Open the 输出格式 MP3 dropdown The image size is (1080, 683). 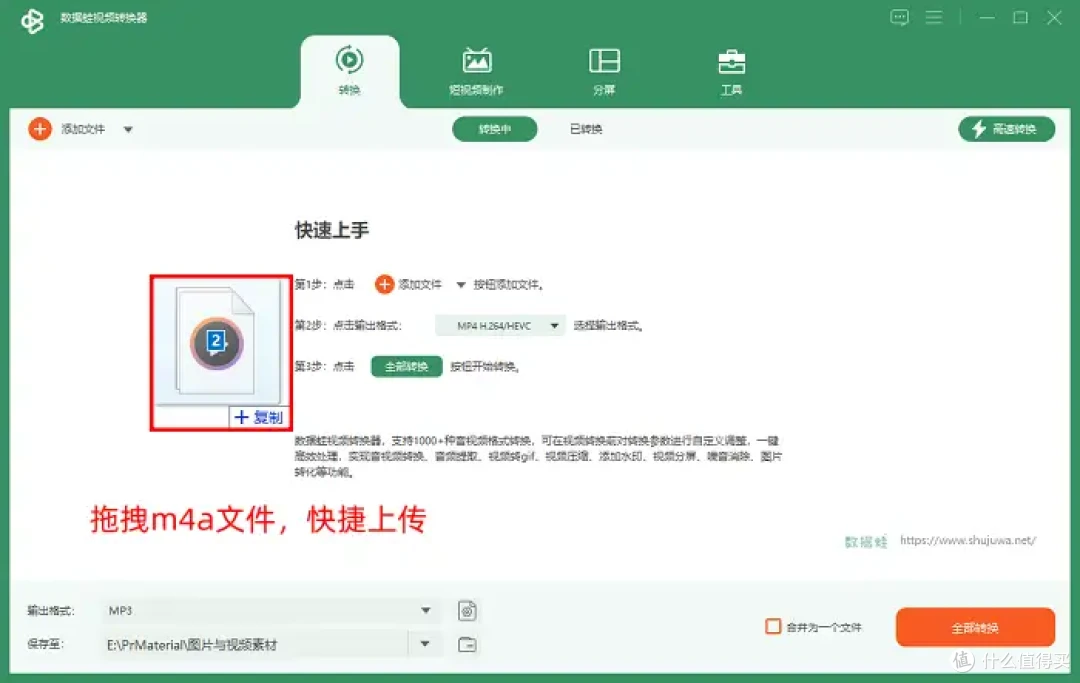coord(271,611)
